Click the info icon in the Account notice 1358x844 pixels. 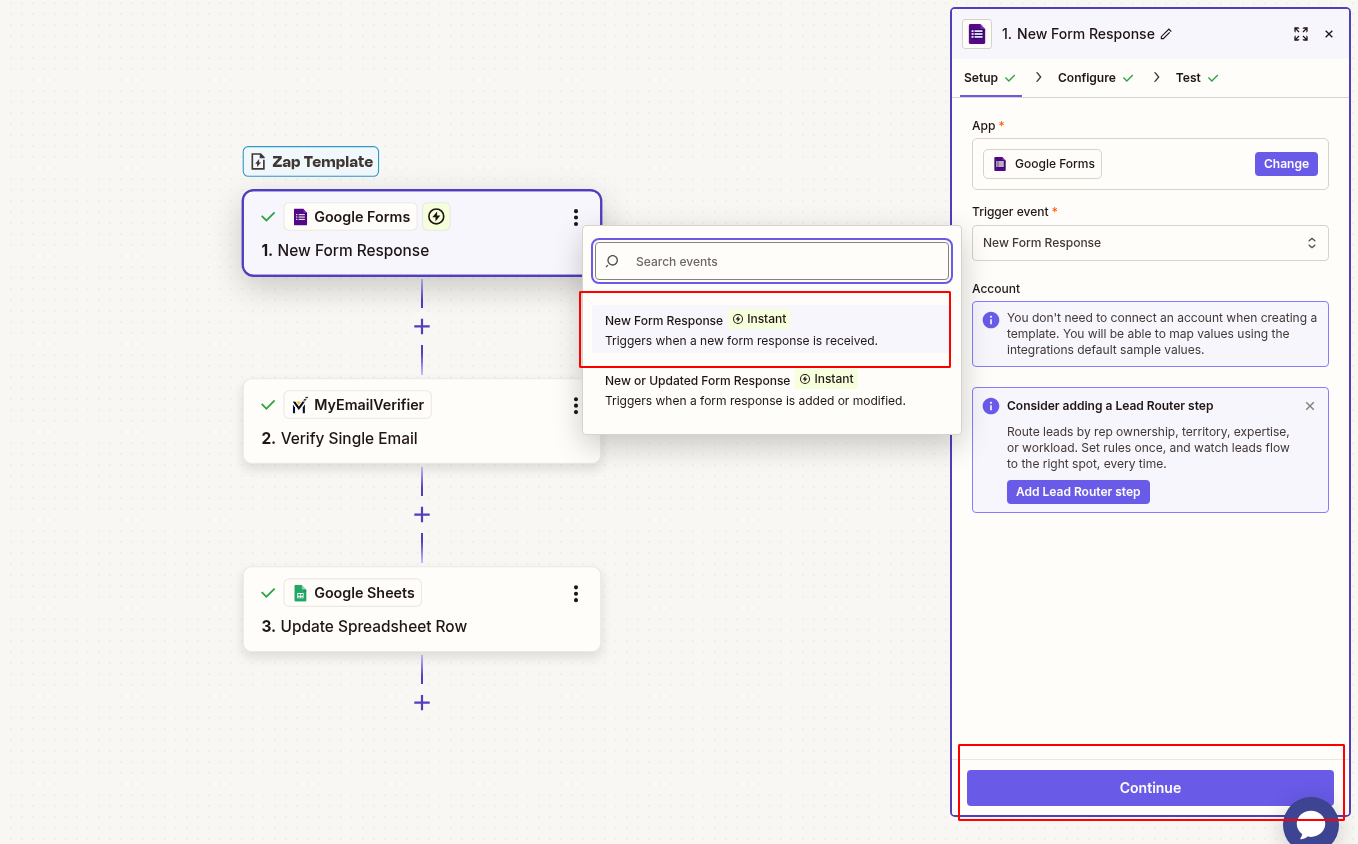tap(990, 318)
